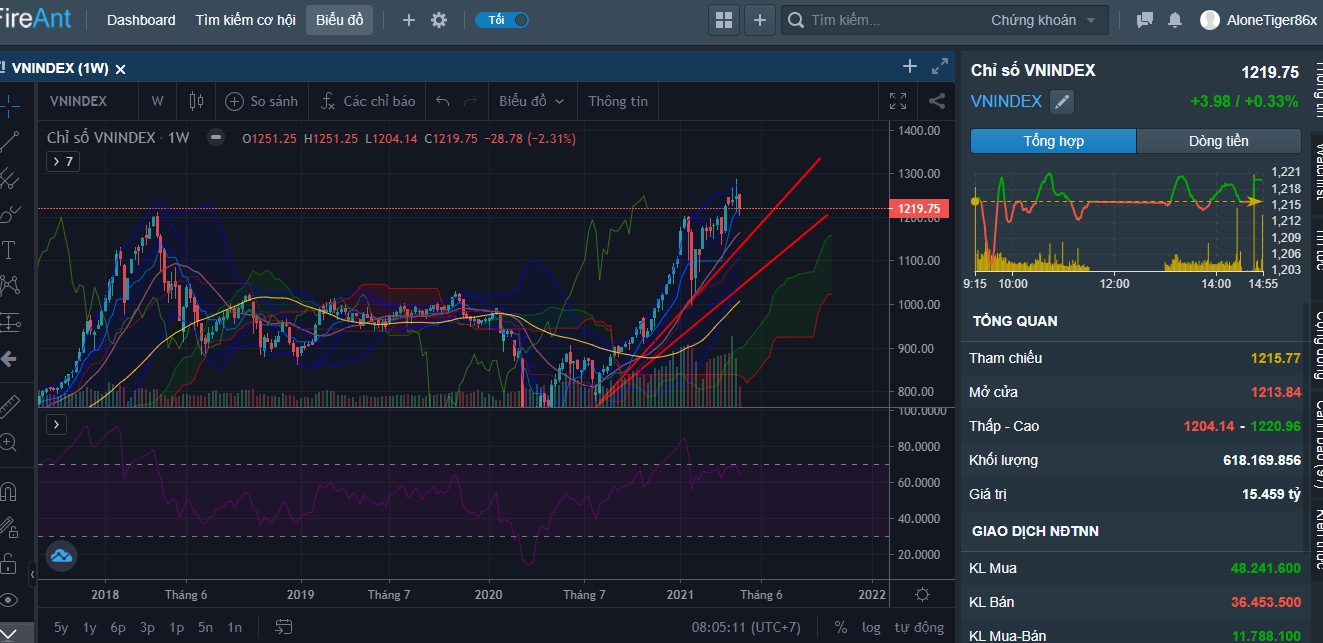The image size is (1323, 643).
Task: Click the share chart icon
Action: click(937, 101)
